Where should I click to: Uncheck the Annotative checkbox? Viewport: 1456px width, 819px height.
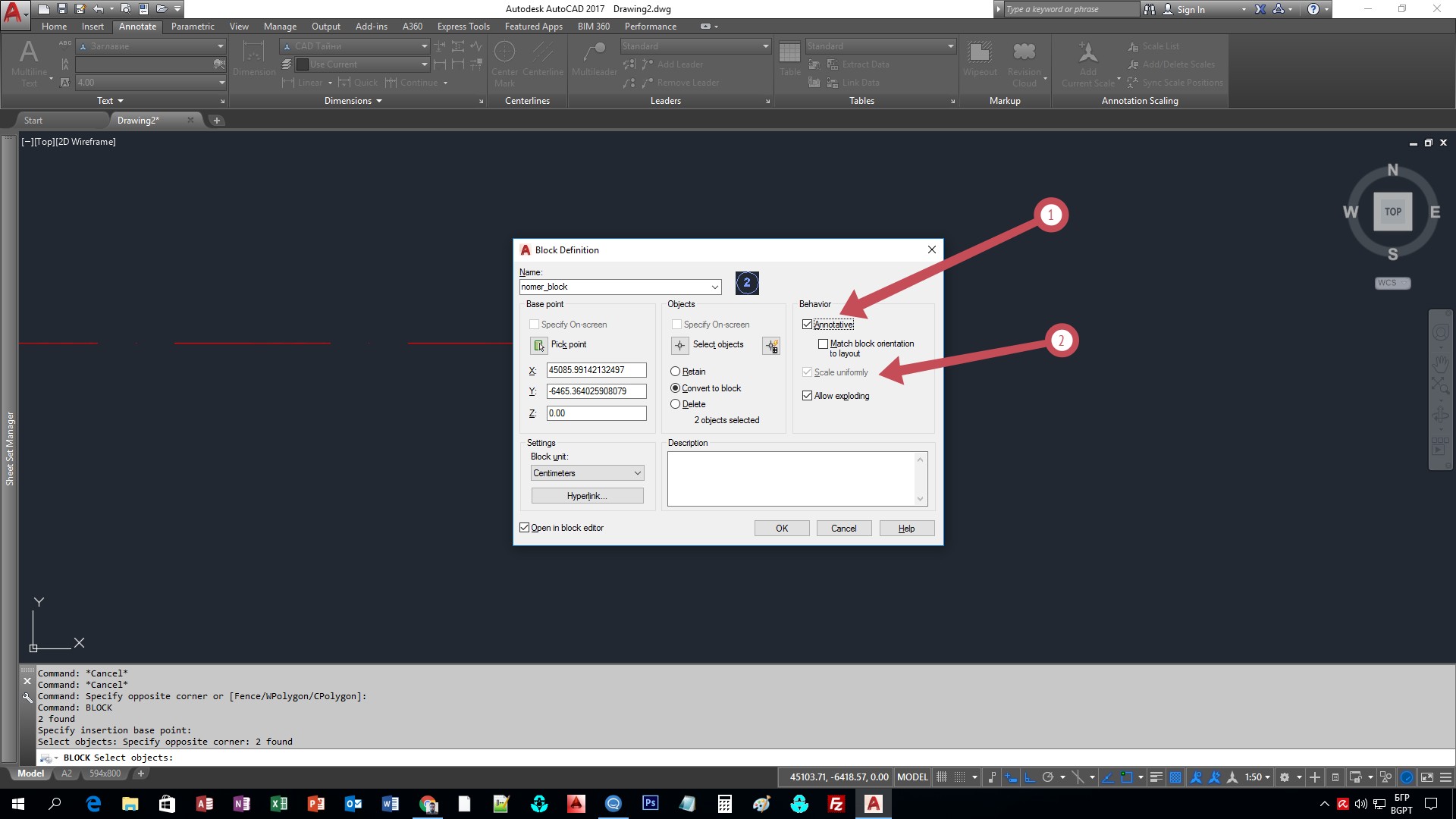pos(808,324)
